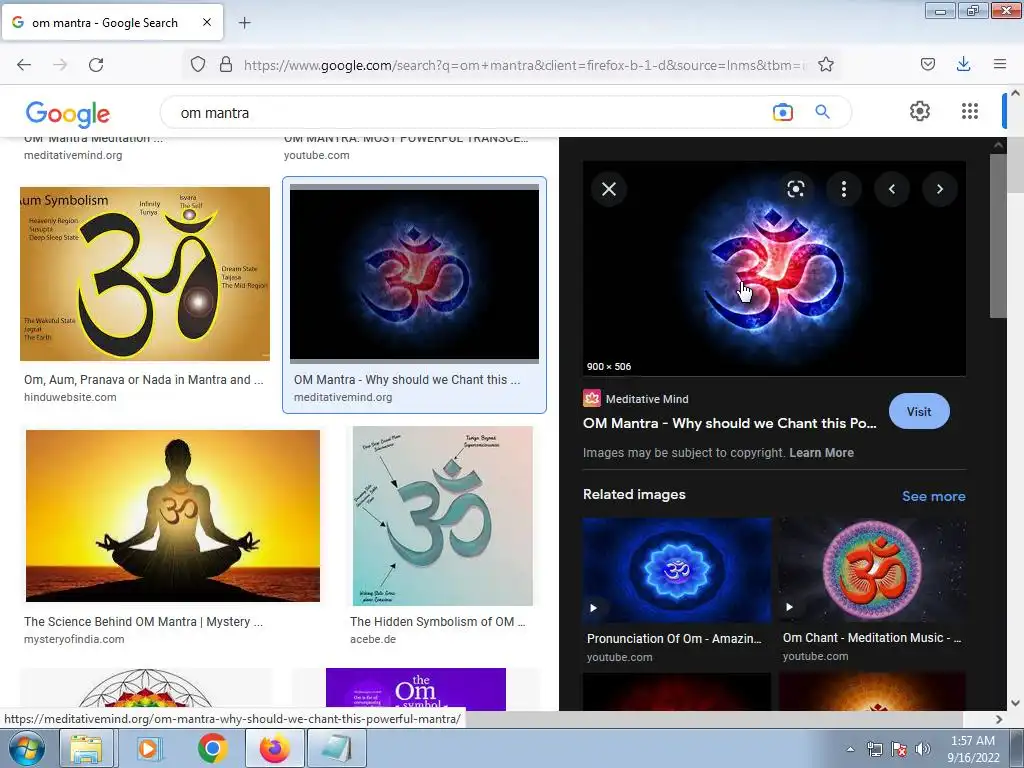Viewport: 1024px width, 768px height.
Task: Click the browser address bar URL
Action: tap(526, 65)
